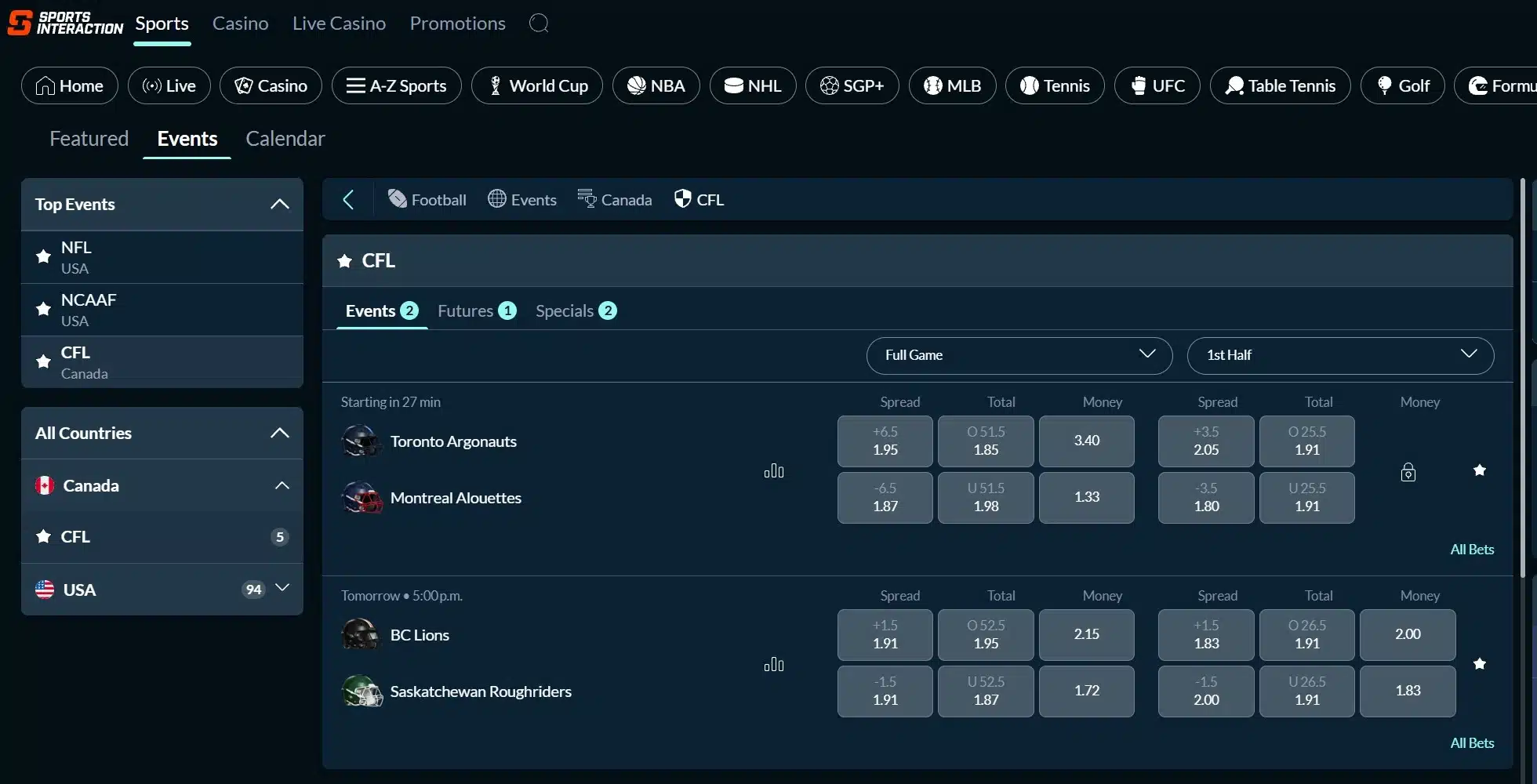Open NBA shortcut
The image size is (1537, 784).
(x=656, y=85)
